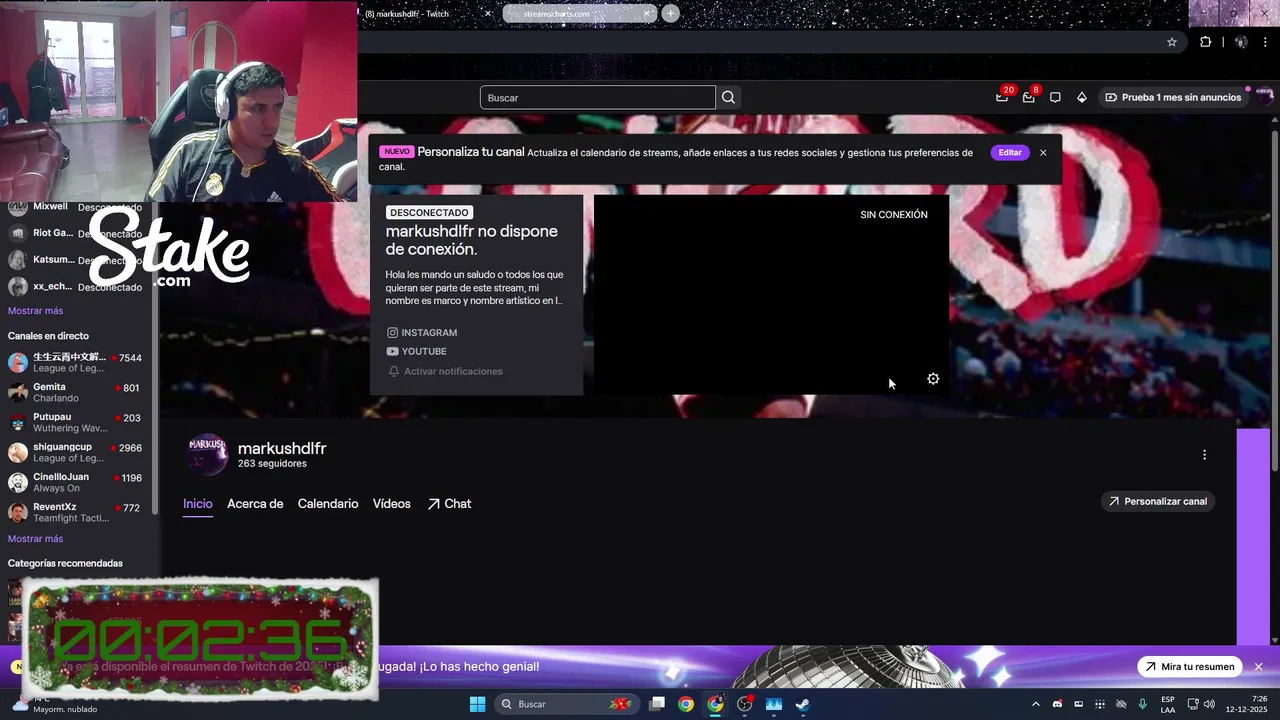Open Prime loot crown icon with 20 badge

click(1003, 96)
